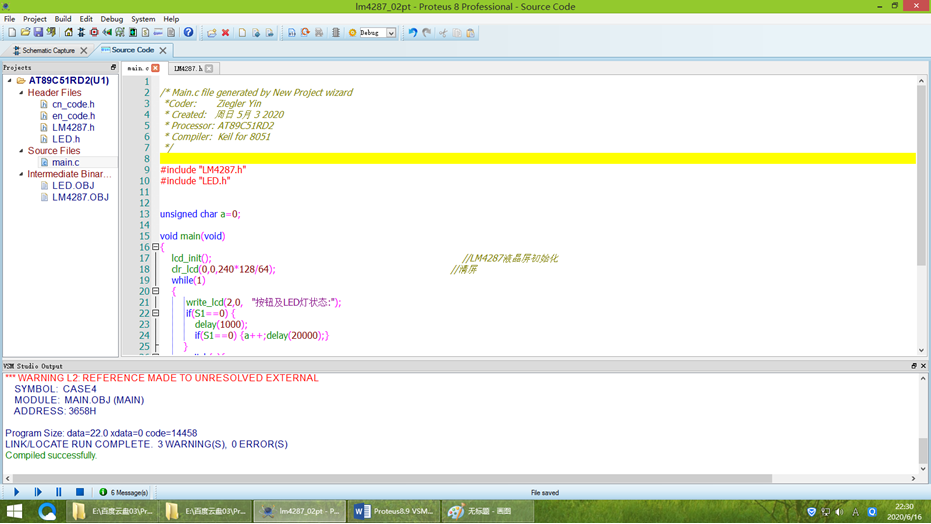Click the Cut scissors icon
The height and width of the screenshot is (524, 931).
pos(443,33)
